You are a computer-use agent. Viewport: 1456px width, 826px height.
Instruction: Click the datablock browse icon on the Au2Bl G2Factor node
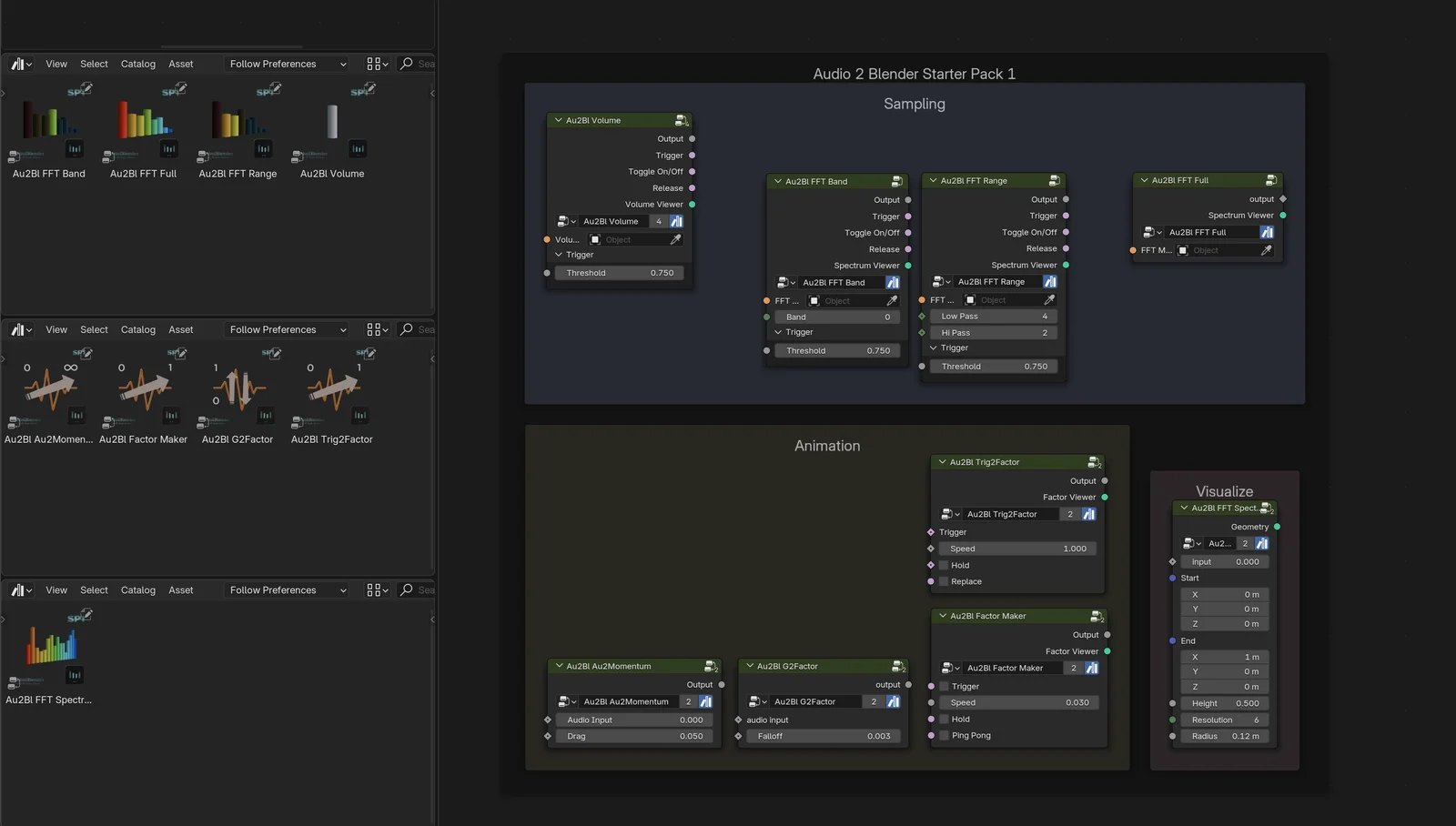tap(755, 701)
